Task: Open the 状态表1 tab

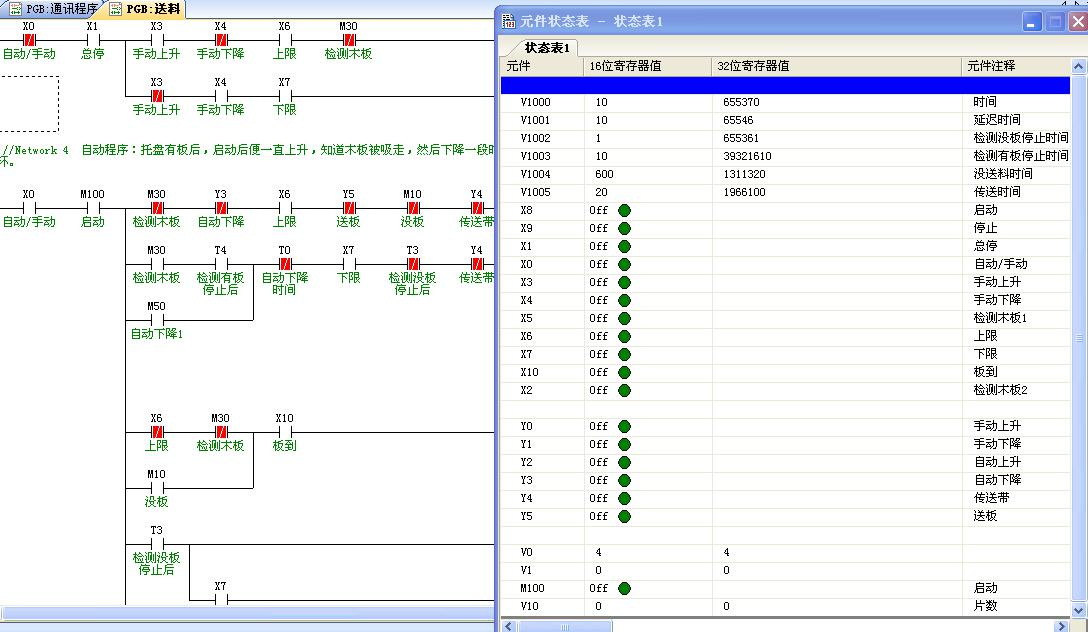Action: (547, 48)
